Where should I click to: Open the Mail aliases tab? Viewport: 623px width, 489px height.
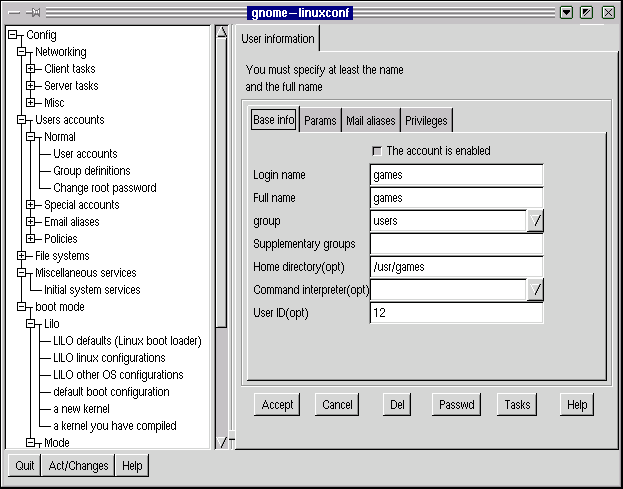[370, 121]
